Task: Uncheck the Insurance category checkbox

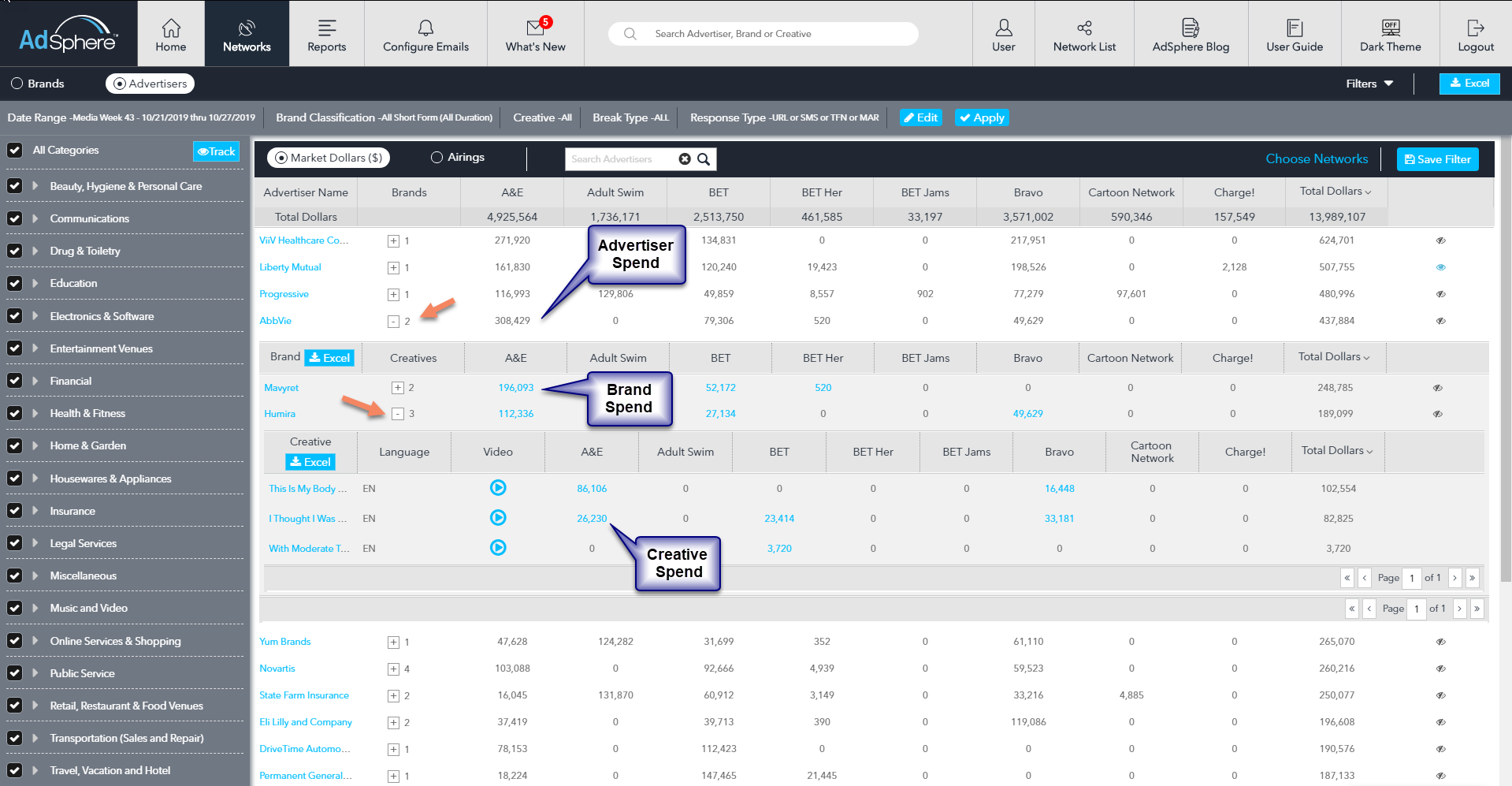Action: (x=14, y=511)
